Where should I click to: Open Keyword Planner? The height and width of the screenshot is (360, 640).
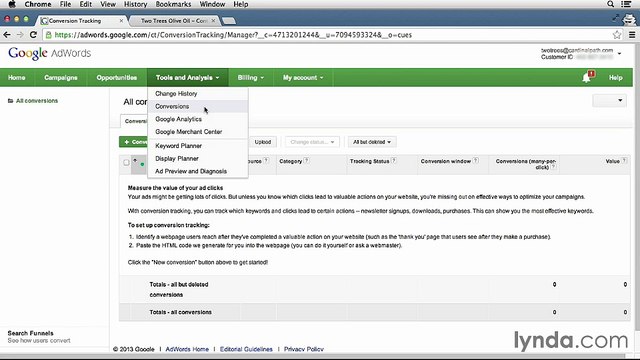(x=198, y=146)
